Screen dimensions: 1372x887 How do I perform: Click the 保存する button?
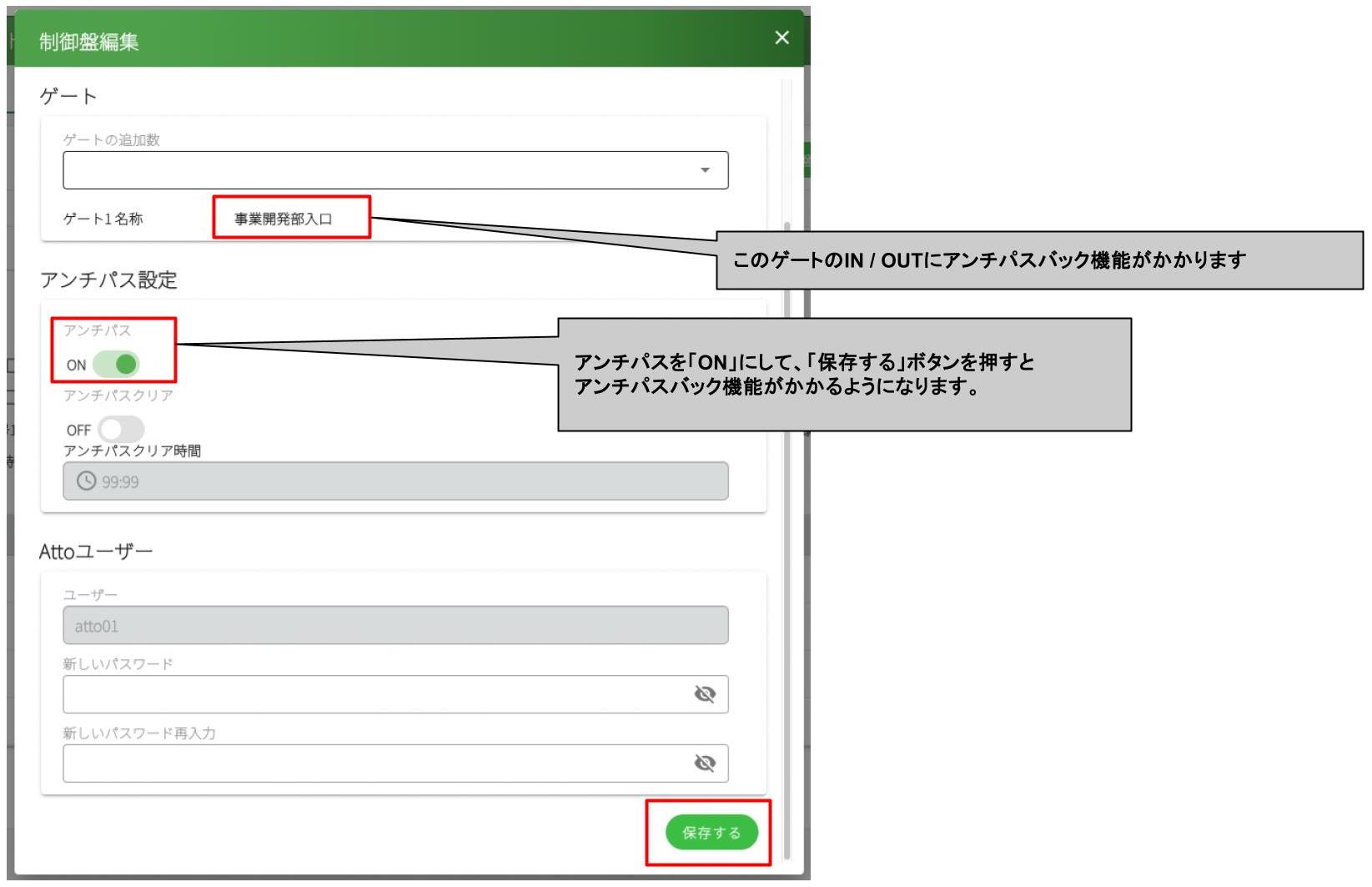pos(711,833)
